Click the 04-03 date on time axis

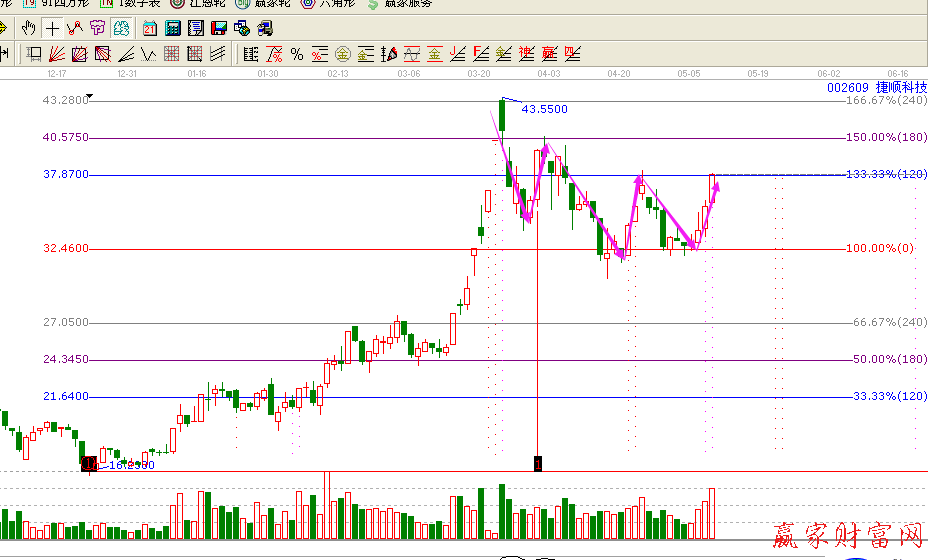[548, 74]
